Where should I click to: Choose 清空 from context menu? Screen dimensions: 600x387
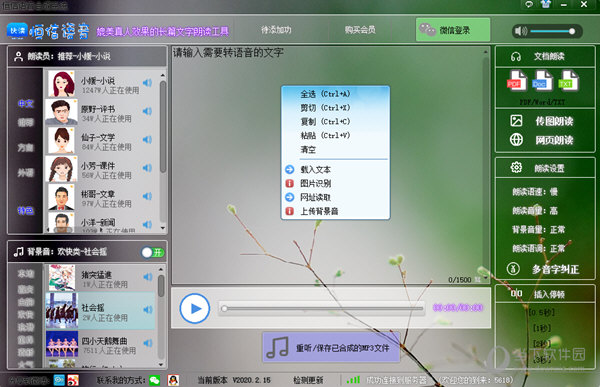click(308, 149)
